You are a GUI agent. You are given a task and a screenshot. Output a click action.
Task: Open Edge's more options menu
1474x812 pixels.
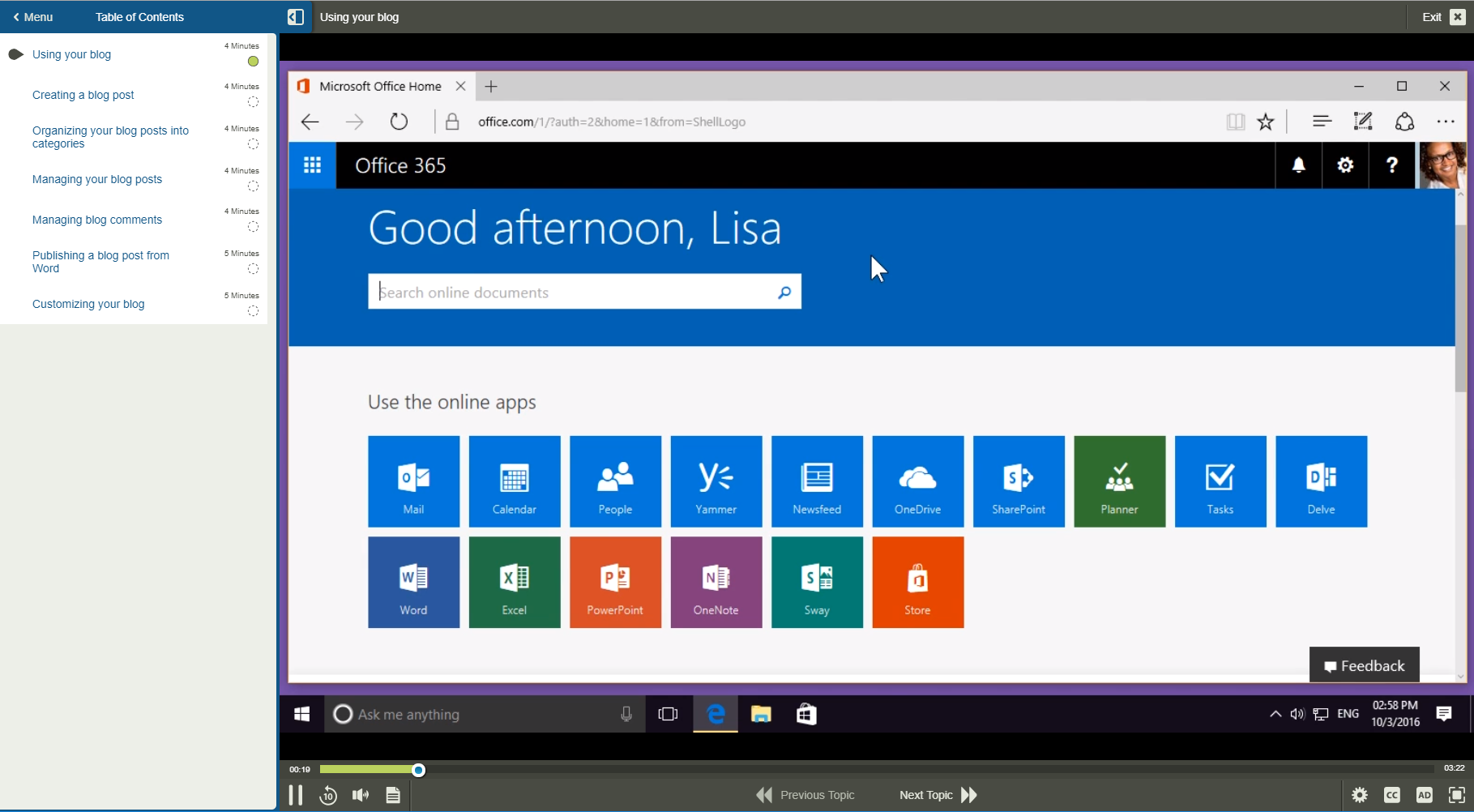(1446, 121)
